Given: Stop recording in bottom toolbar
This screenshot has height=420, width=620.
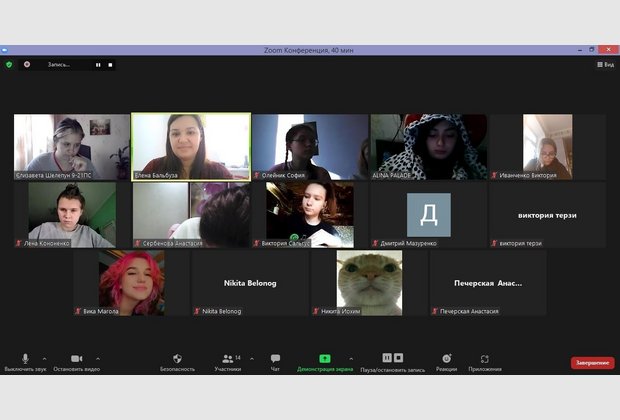Looking at the screenshot, I should [x=399, y=358].
